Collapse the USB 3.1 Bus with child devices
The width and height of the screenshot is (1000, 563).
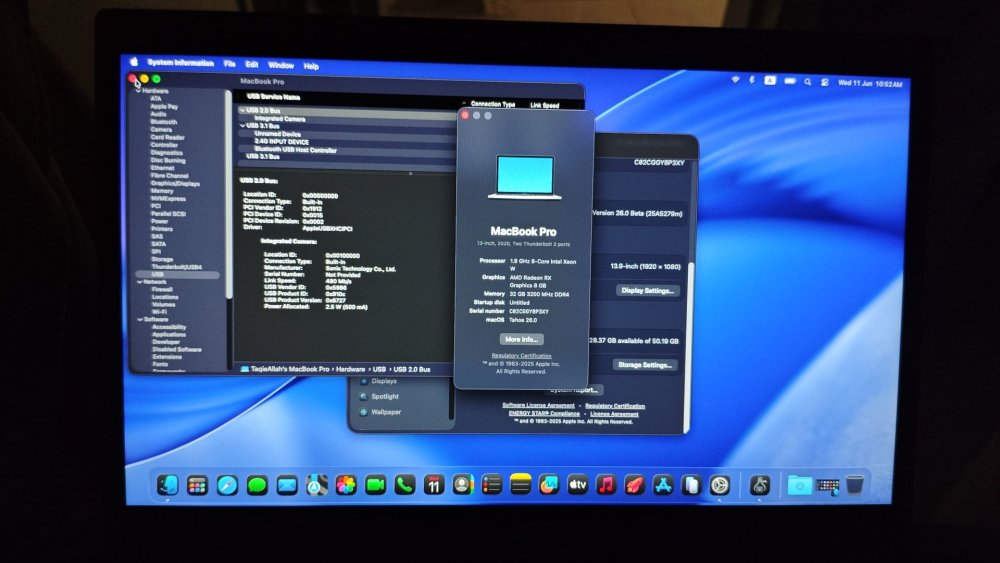click(x=242, y=126)
